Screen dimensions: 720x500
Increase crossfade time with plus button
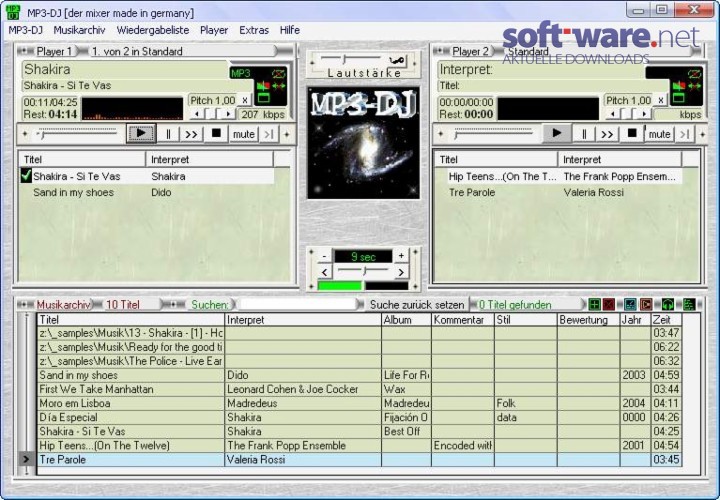pos(401,256)
